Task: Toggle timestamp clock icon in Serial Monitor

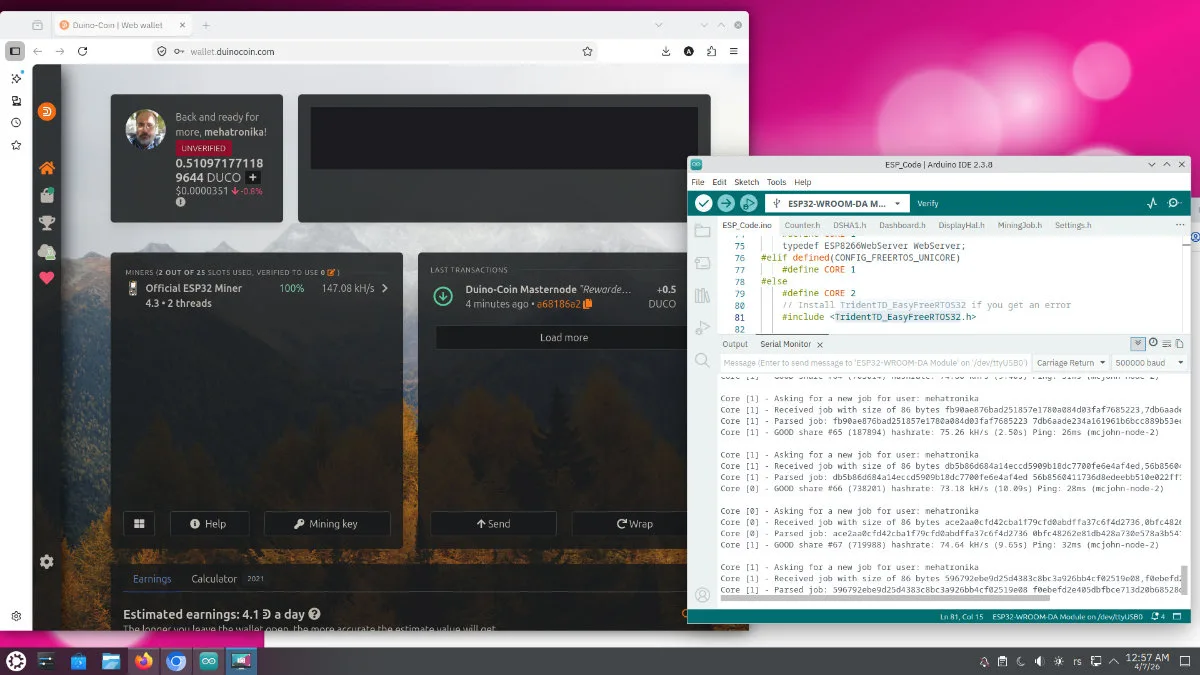Action: coord(1153,343)
